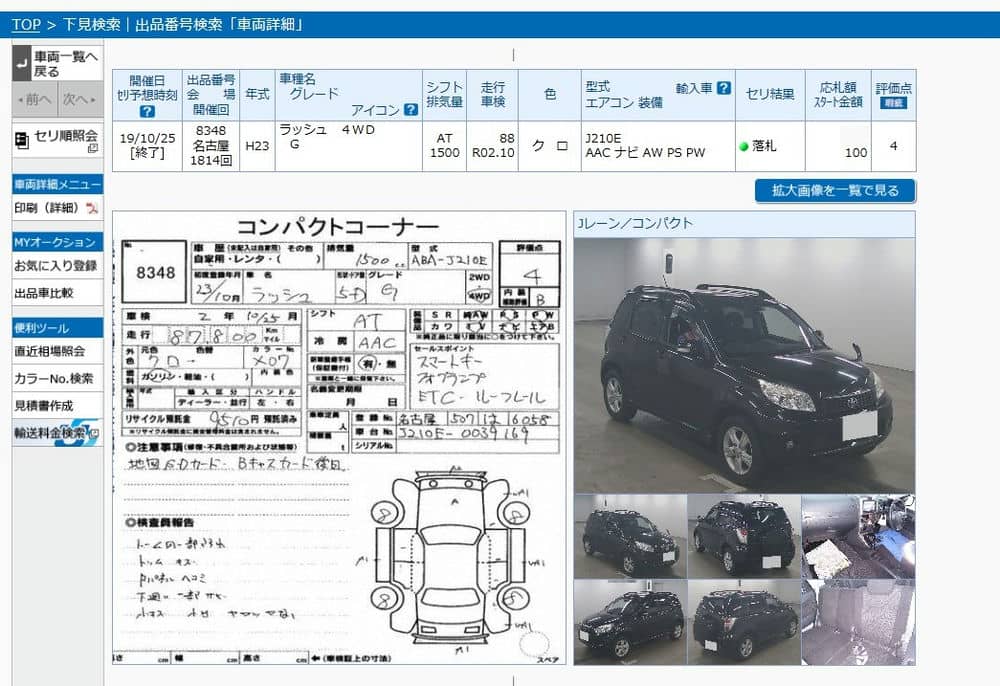Click the large front-angle car photo
The width and height of the screenshot is (1000, 686).
744,364
